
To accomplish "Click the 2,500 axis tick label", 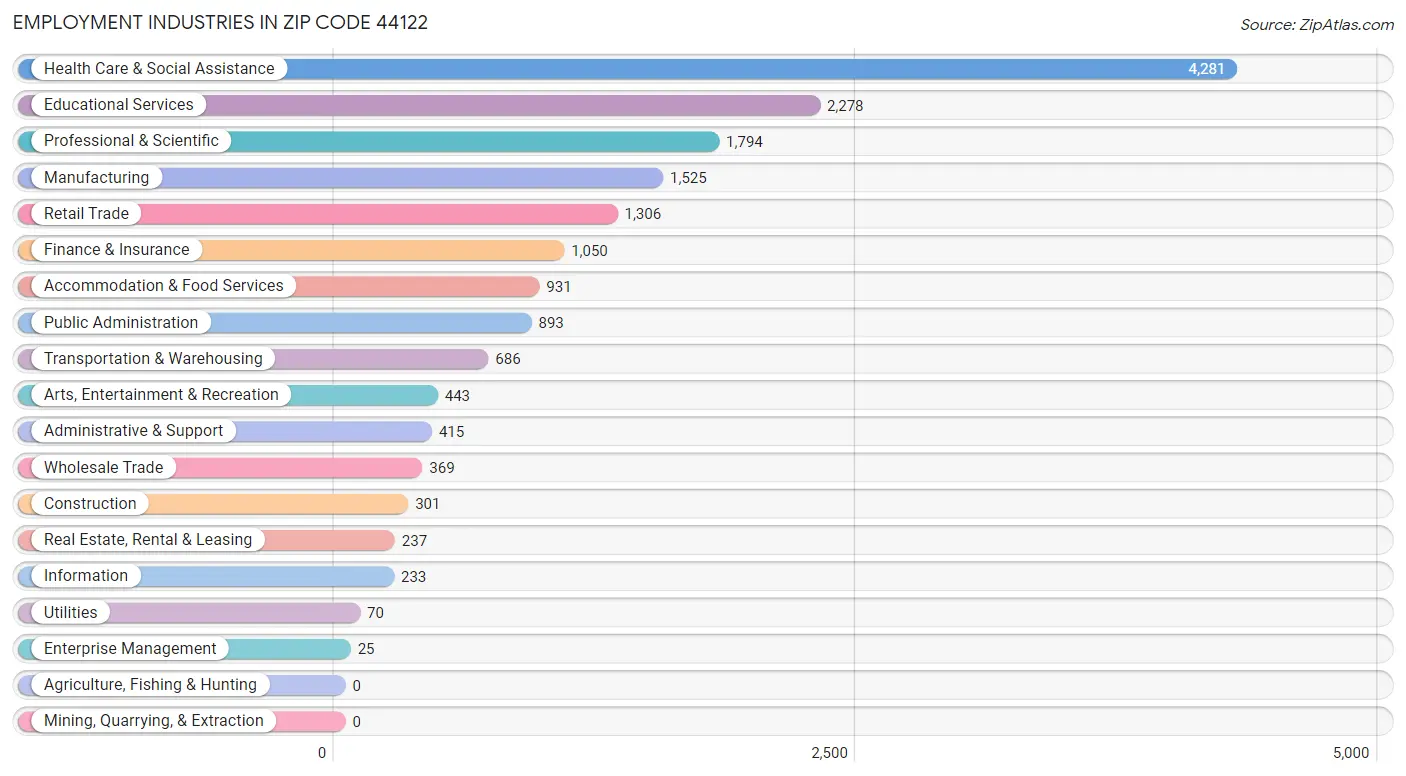I will point(830,753).
